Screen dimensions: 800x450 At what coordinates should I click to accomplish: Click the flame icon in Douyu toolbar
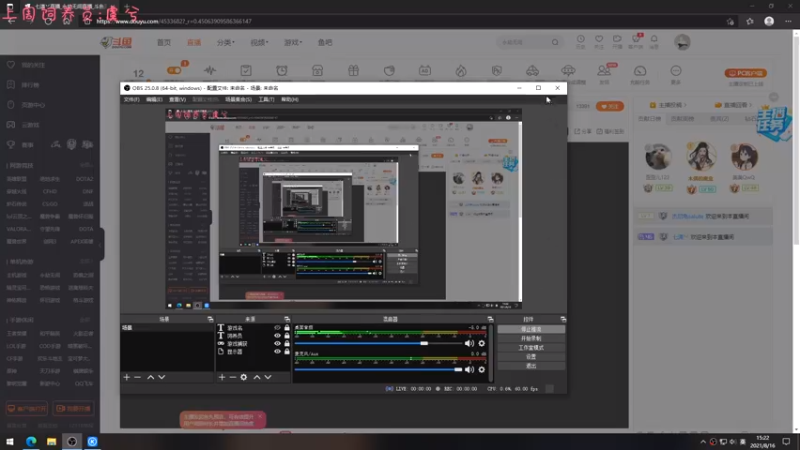tap(461, 71)
